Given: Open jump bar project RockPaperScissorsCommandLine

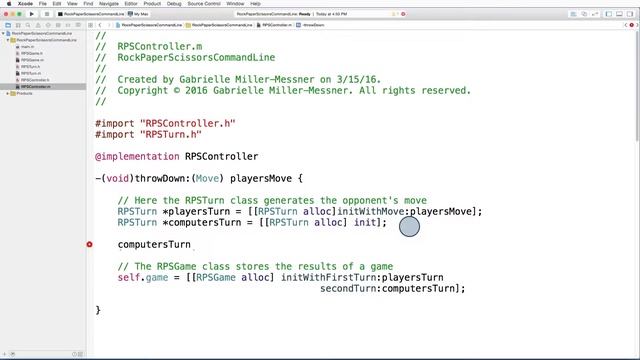Looking at the screenshot, I should click(x=149, y=25).
